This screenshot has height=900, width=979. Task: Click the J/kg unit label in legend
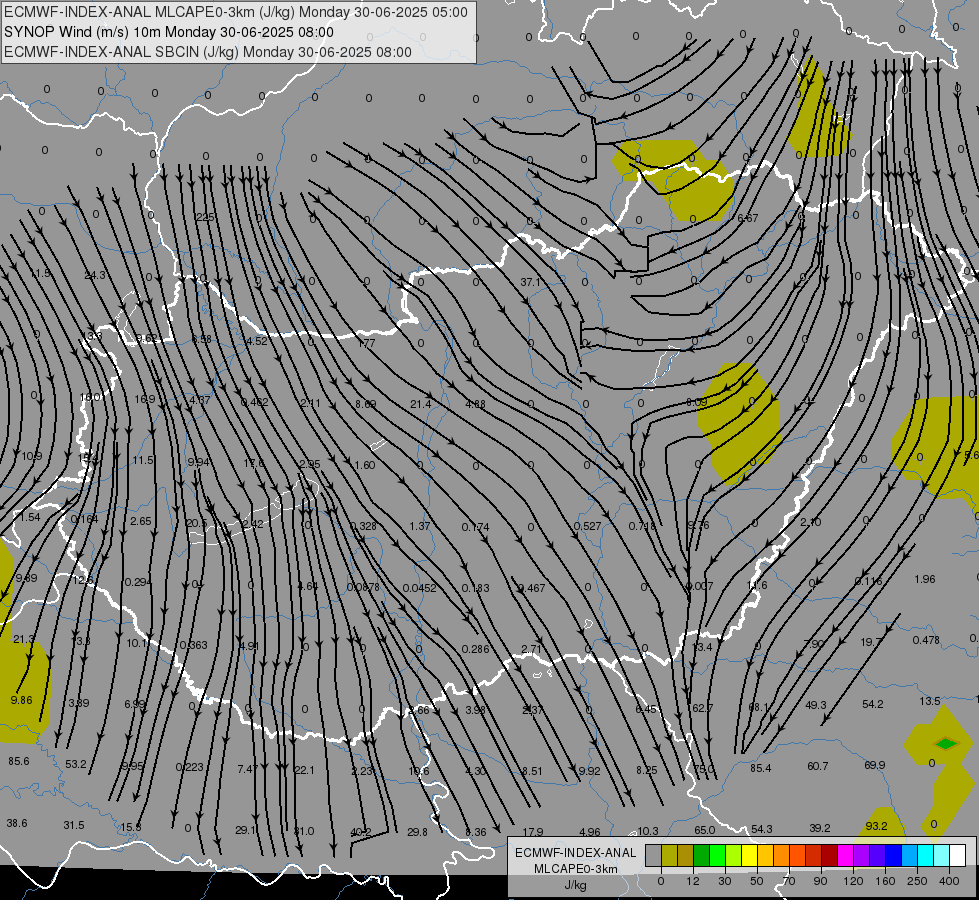[x=575, y=885]
